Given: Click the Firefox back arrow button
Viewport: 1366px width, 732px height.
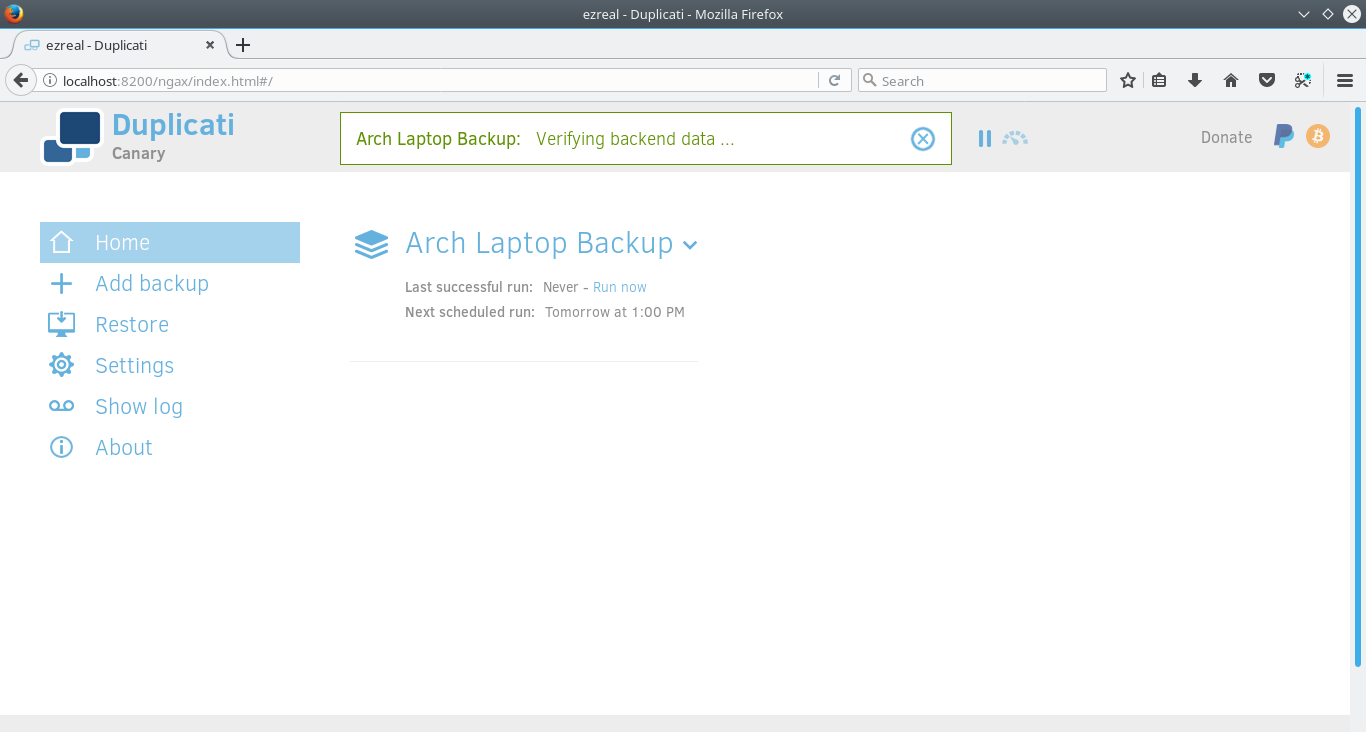Looking at the screenshot, I should 20,80.
